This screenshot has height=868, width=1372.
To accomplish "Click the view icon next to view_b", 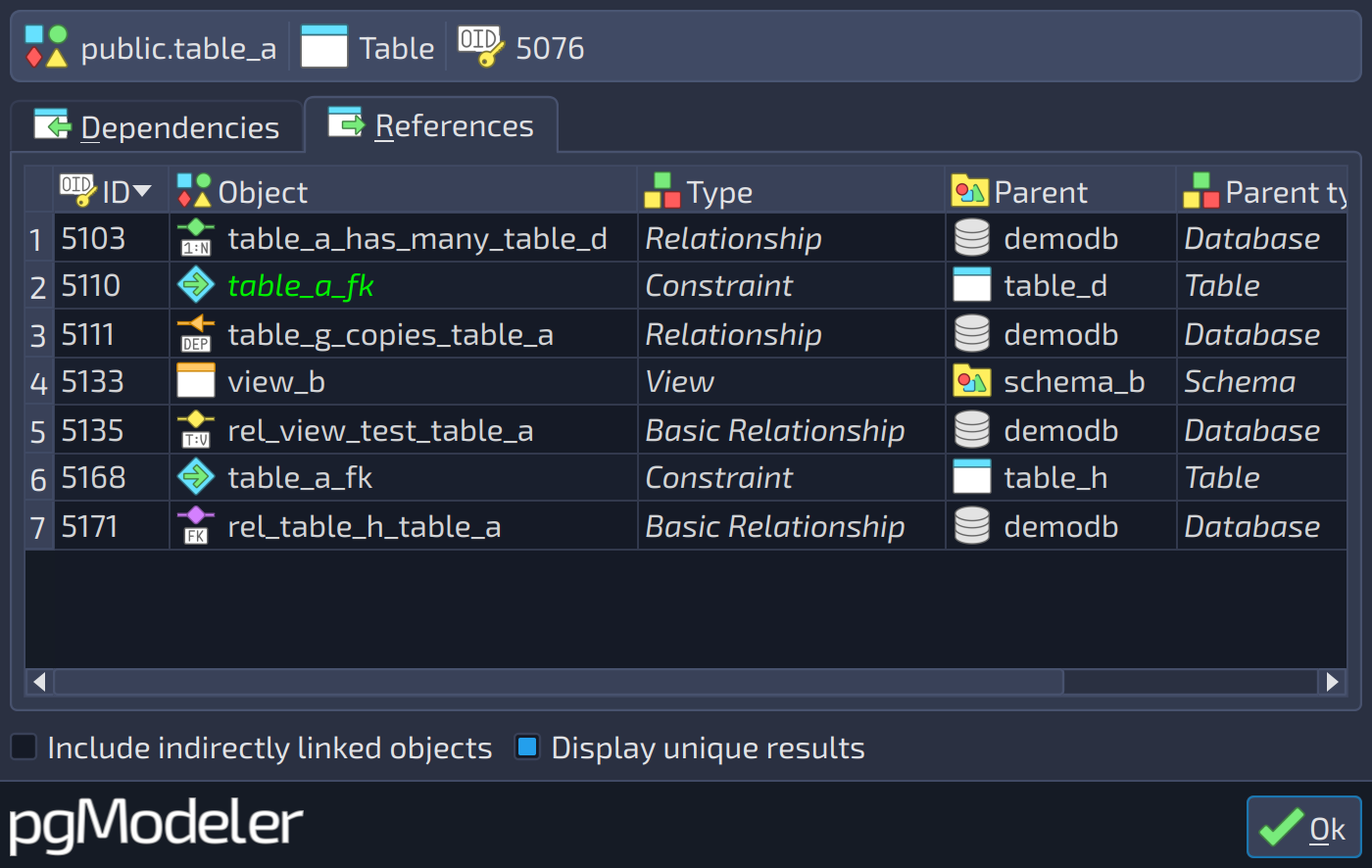I will 196,381.
